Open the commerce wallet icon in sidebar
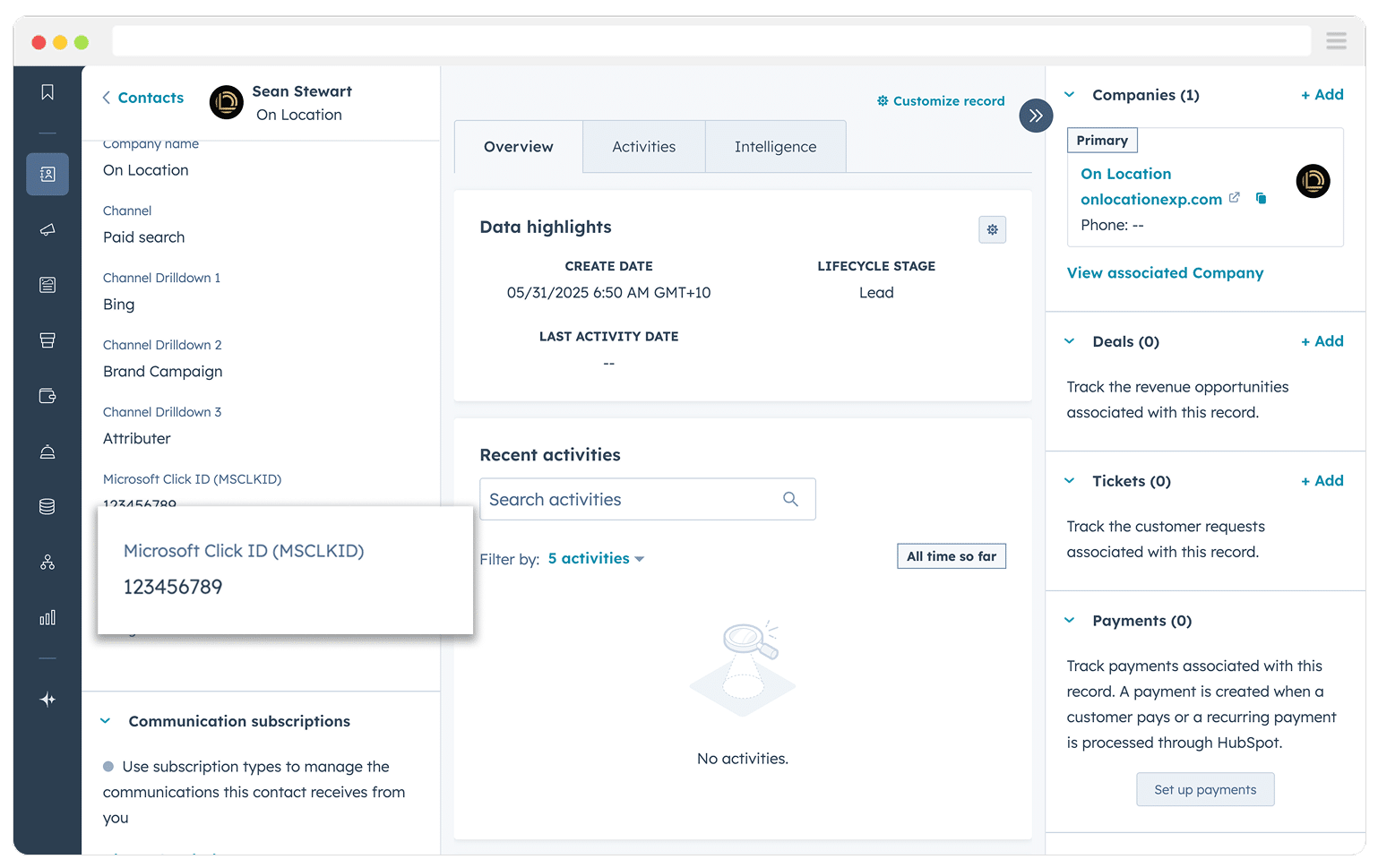This screenshot has height=868, width=1378. [x=47, y=396]
